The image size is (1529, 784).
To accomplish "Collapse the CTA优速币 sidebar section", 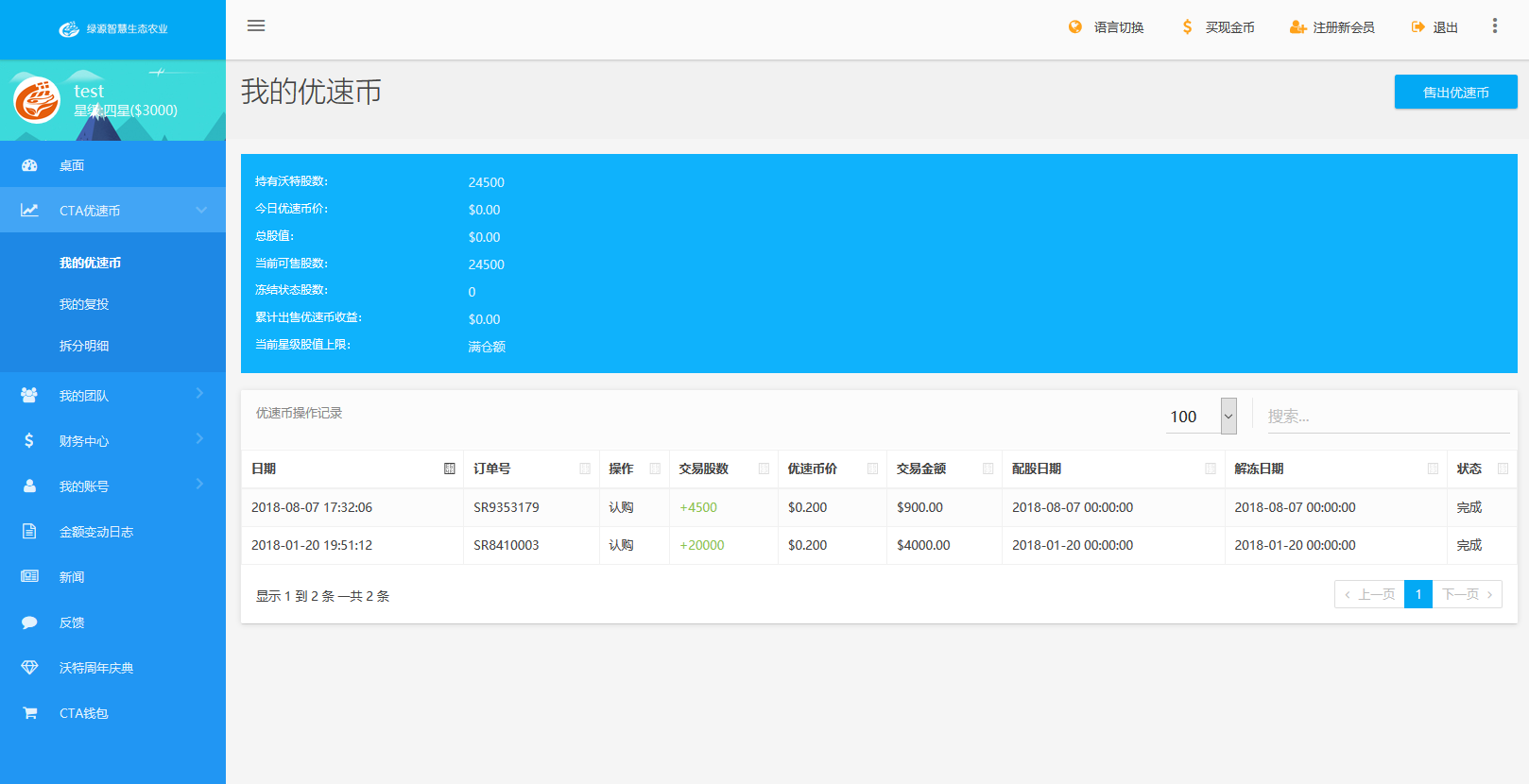I will (x=112, y=211).
